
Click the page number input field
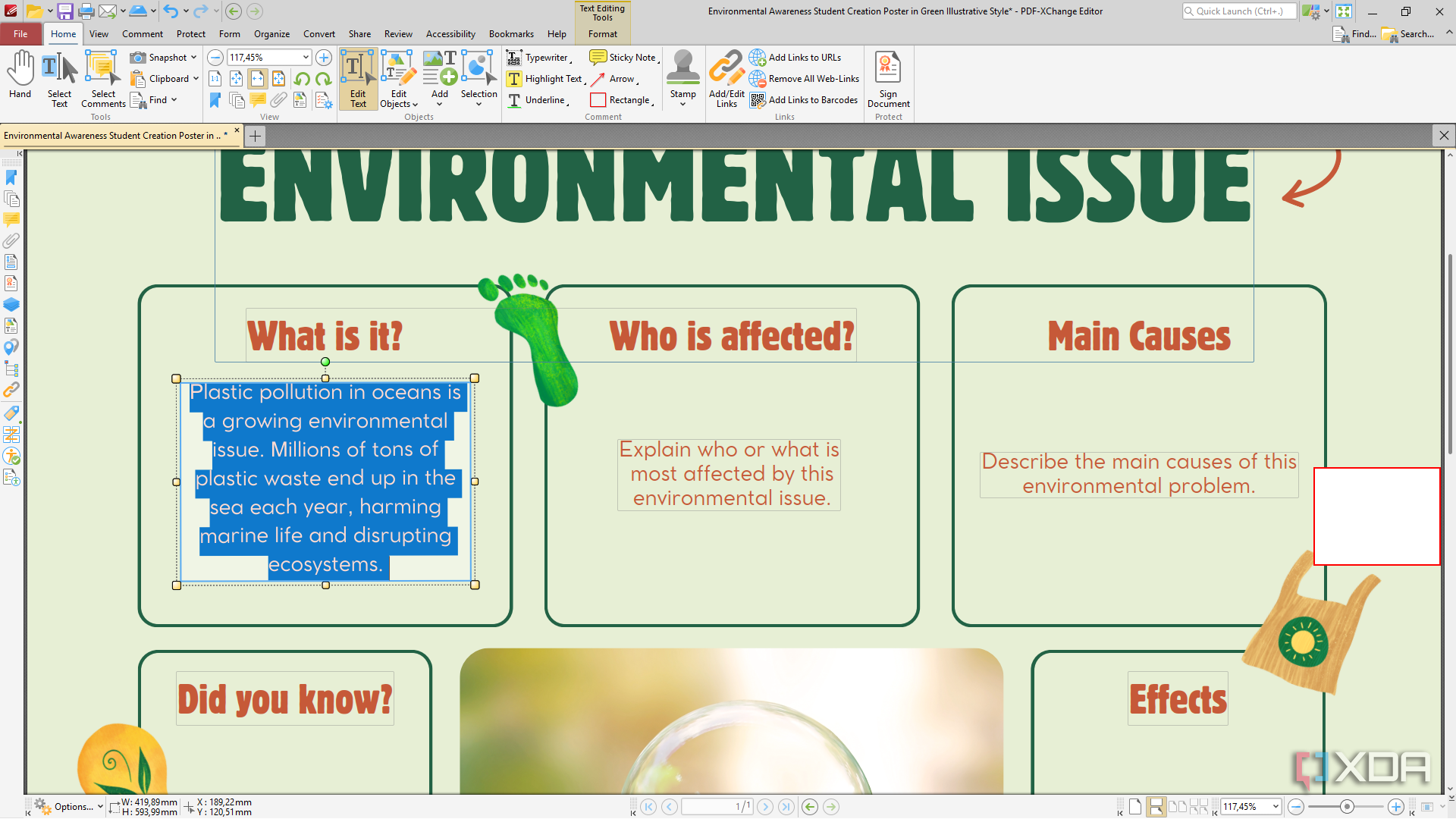717,807
